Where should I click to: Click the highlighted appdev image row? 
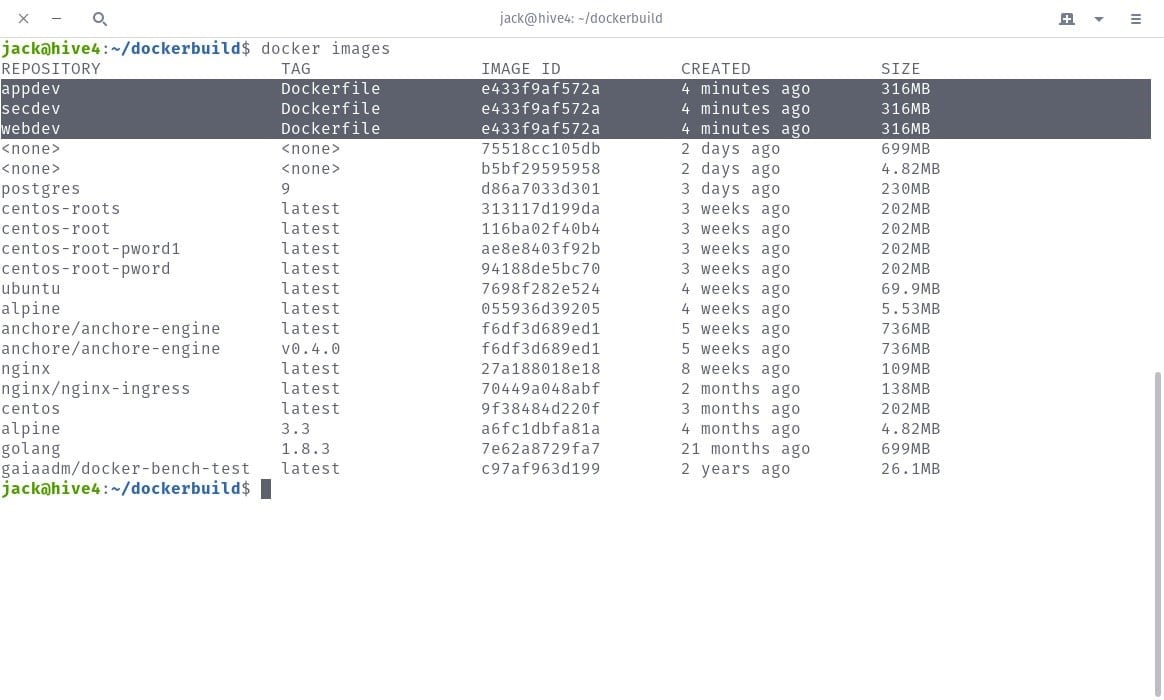pyautogui.click(x=30, y=88)
